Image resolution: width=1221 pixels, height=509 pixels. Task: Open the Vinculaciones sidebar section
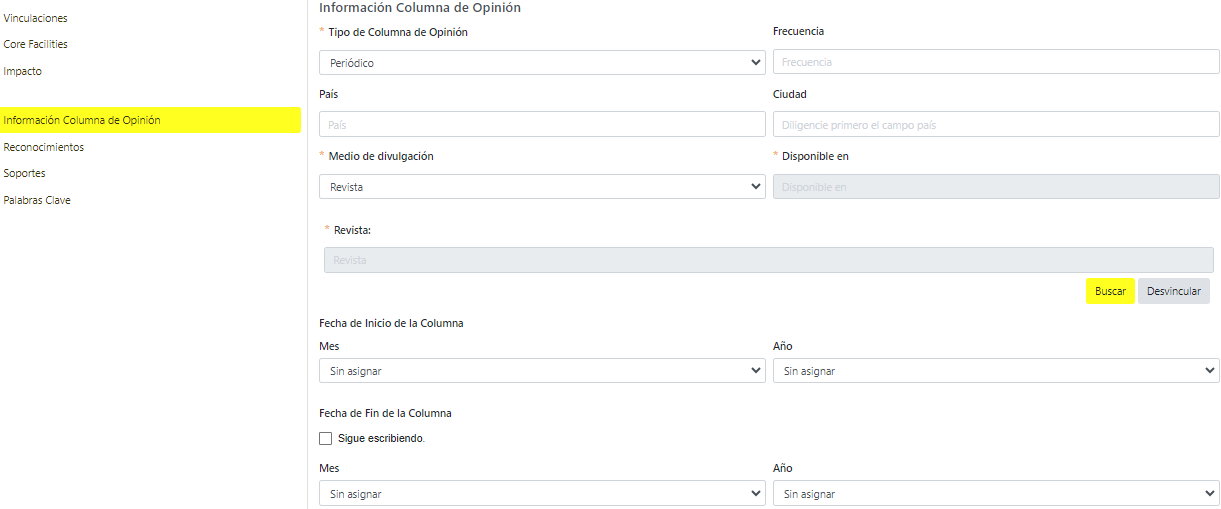pyautogui.click(x=35, y=18)
